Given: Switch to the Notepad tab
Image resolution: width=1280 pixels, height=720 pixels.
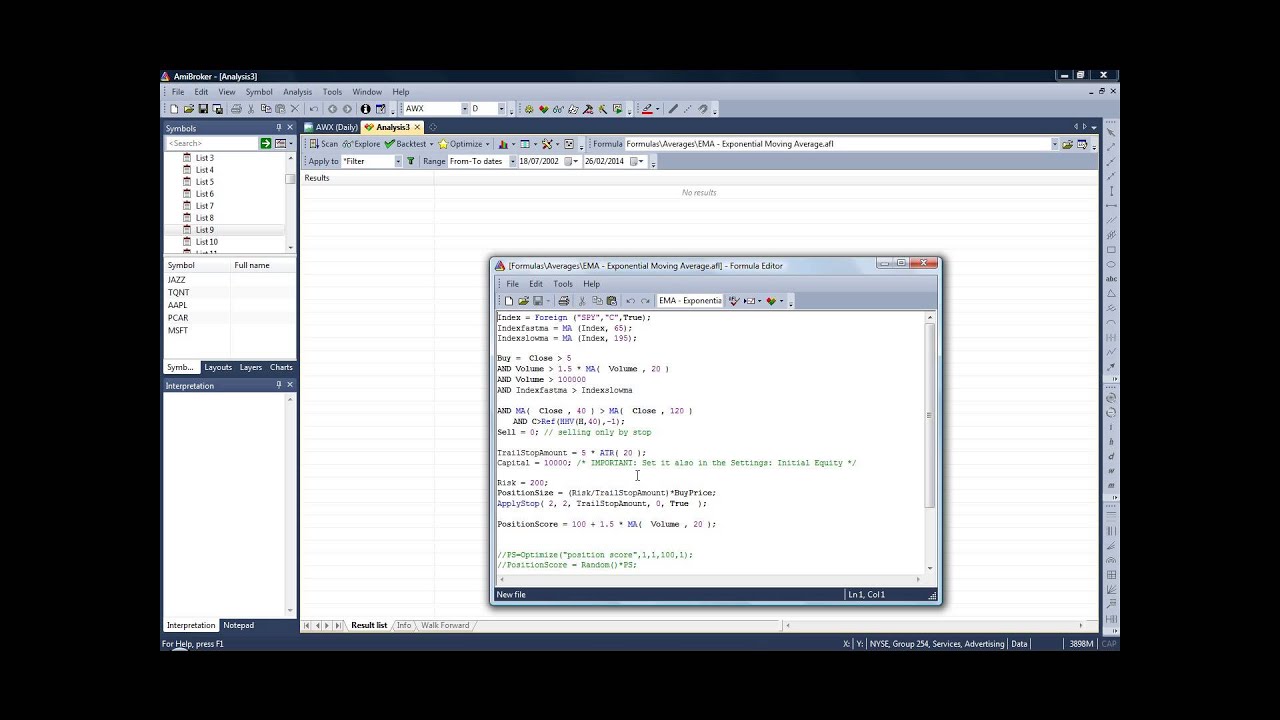Looking at the screenshot, I should tap(238, 625).
